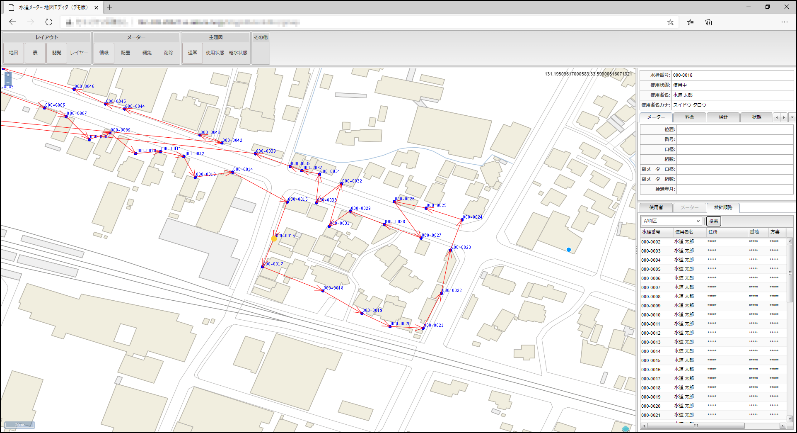Select list row 000-0006

(714, 279)
